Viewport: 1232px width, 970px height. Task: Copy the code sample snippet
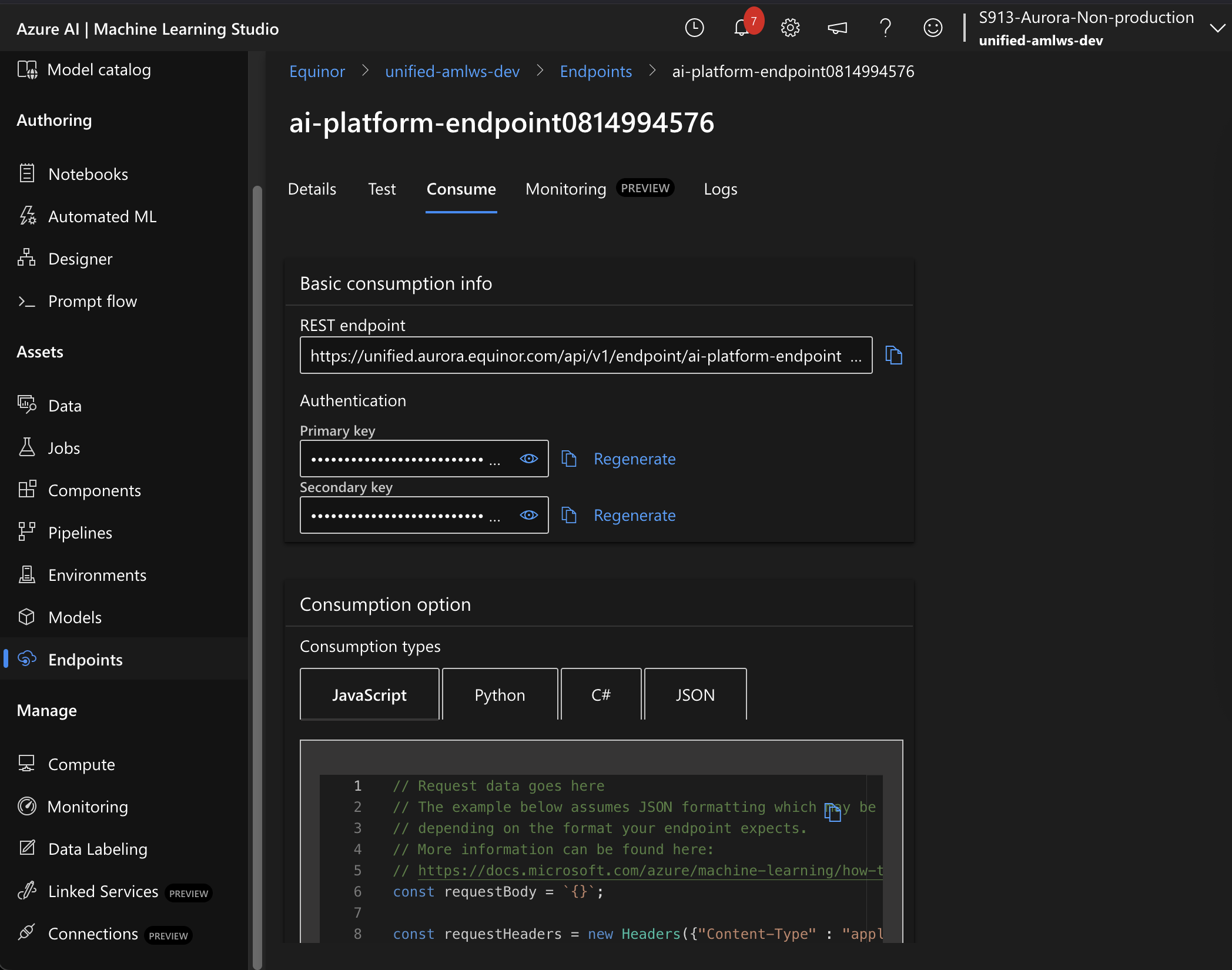(x=832, y=812)
